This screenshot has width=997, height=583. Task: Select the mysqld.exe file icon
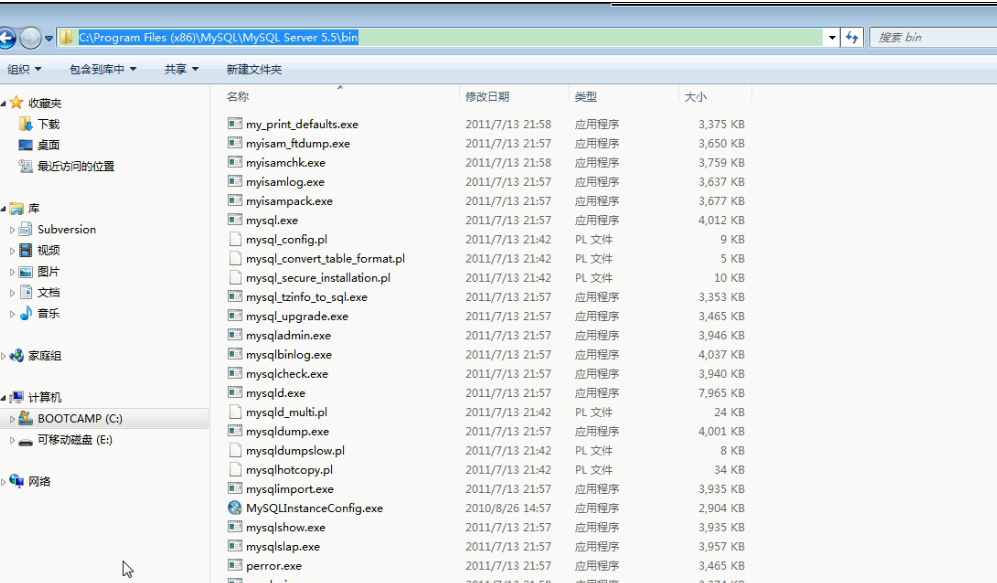235,392
